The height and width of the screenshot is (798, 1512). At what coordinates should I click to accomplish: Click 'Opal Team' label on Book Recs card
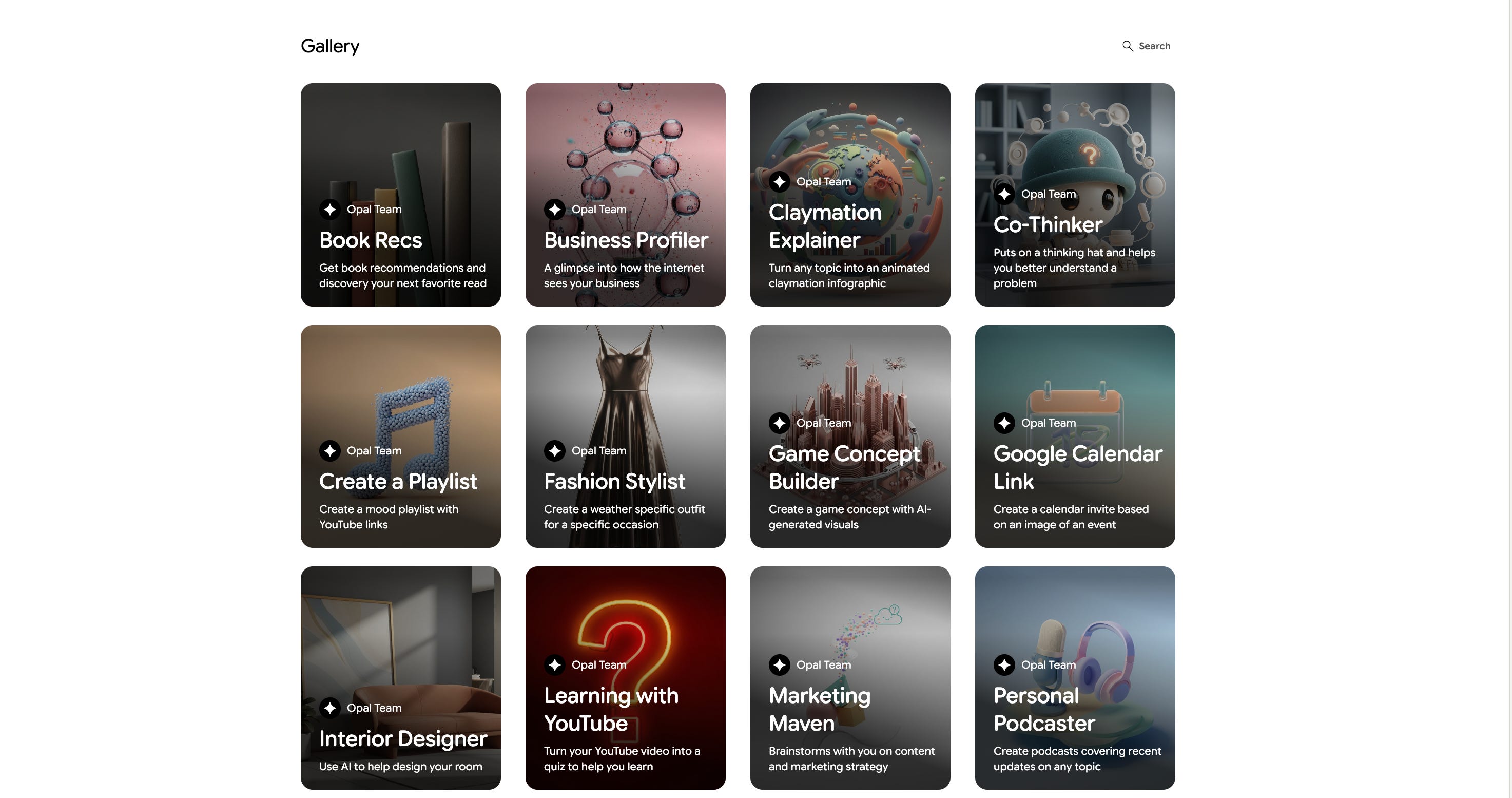pyautogui.click(x=374, y=209)
